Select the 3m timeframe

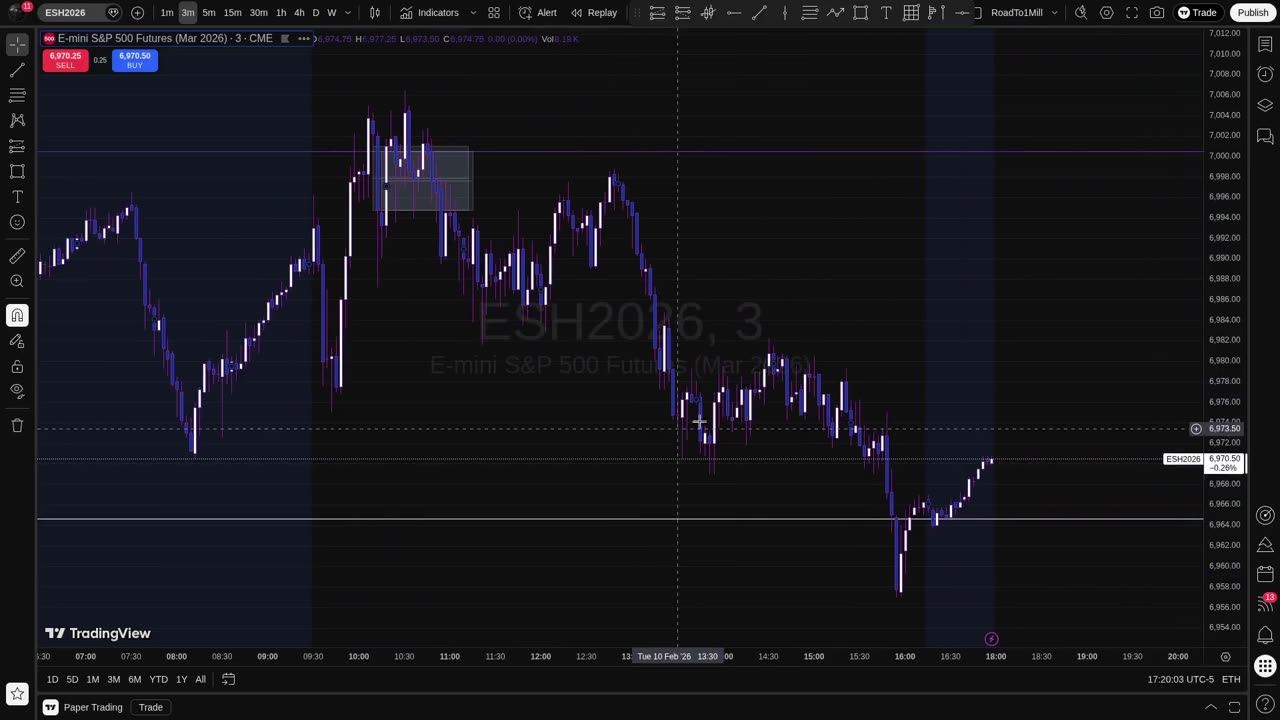[x=188, y=13]
